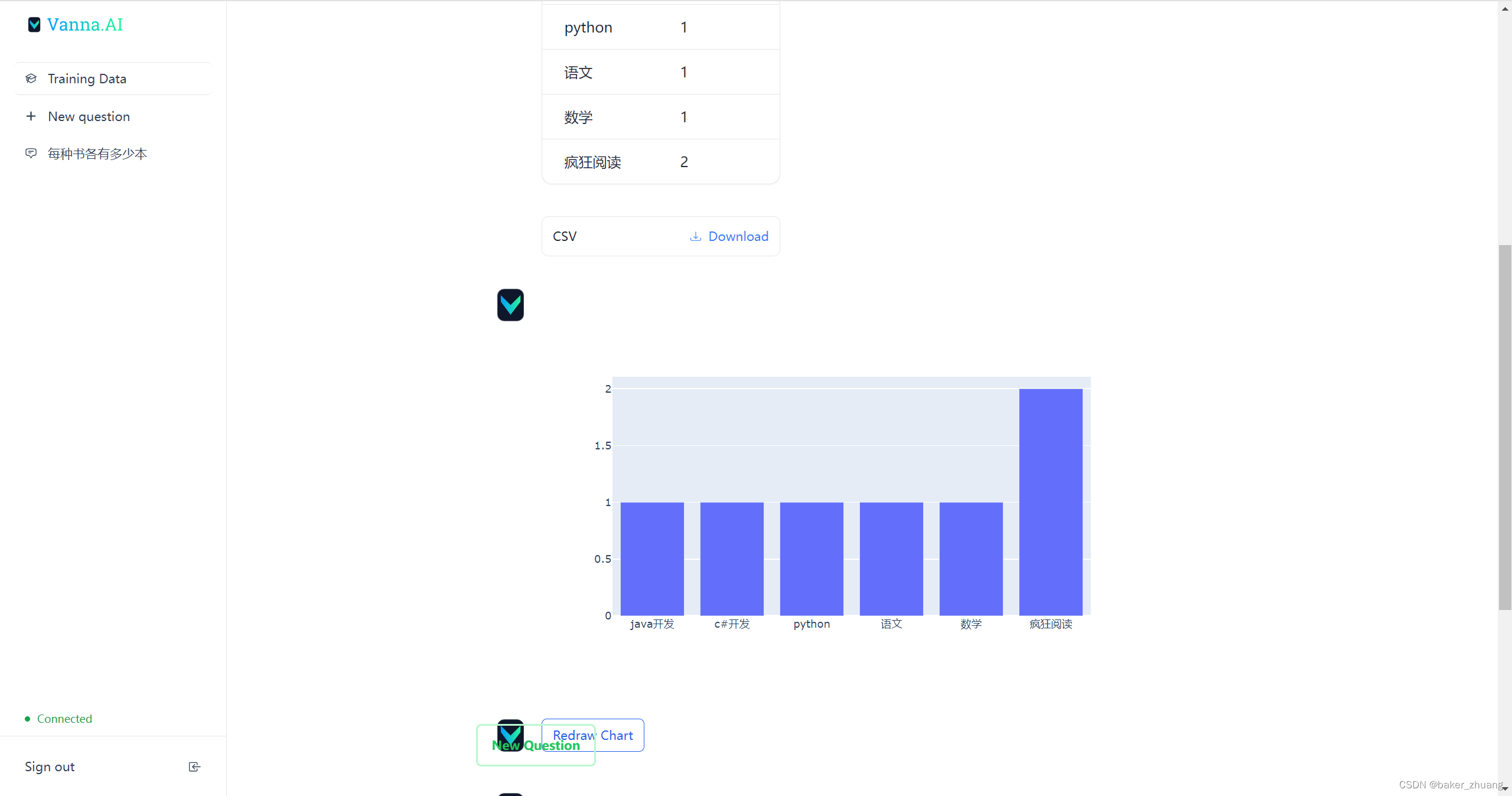Click the download icon in the CSV card

(x=696, y=236)
